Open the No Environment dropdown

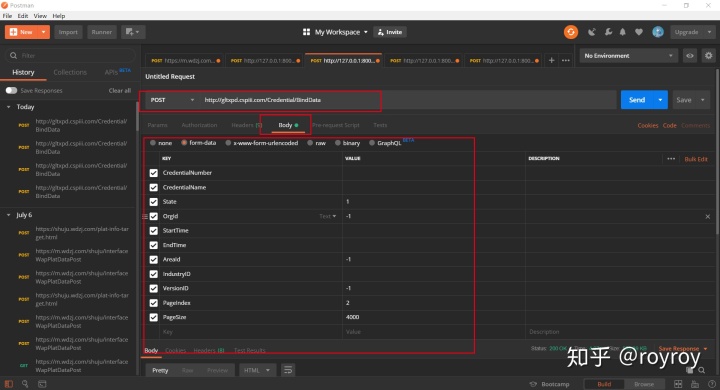[628, 56]
